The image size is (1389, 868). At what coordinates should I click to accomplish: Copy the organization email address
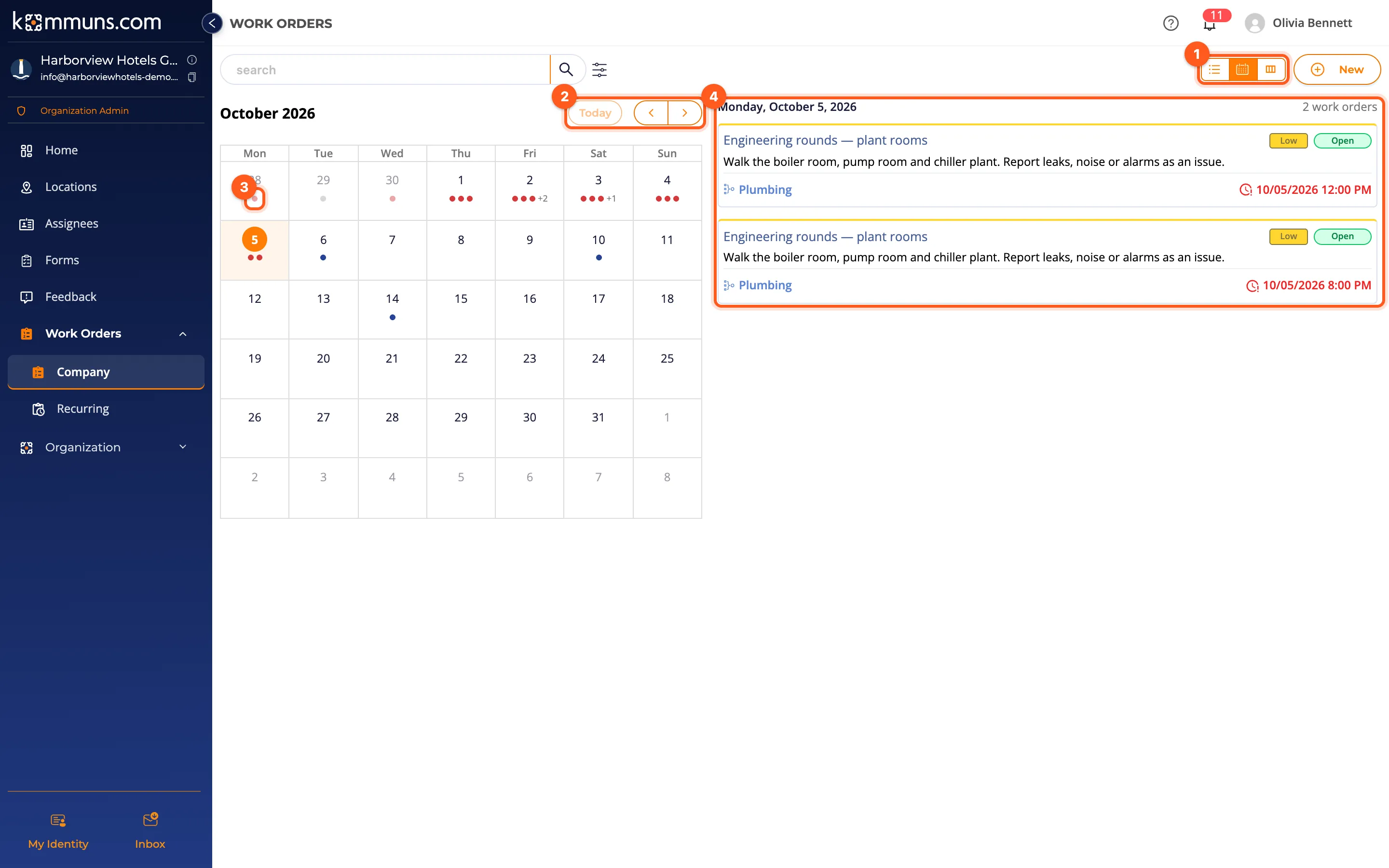click(192, 77)
